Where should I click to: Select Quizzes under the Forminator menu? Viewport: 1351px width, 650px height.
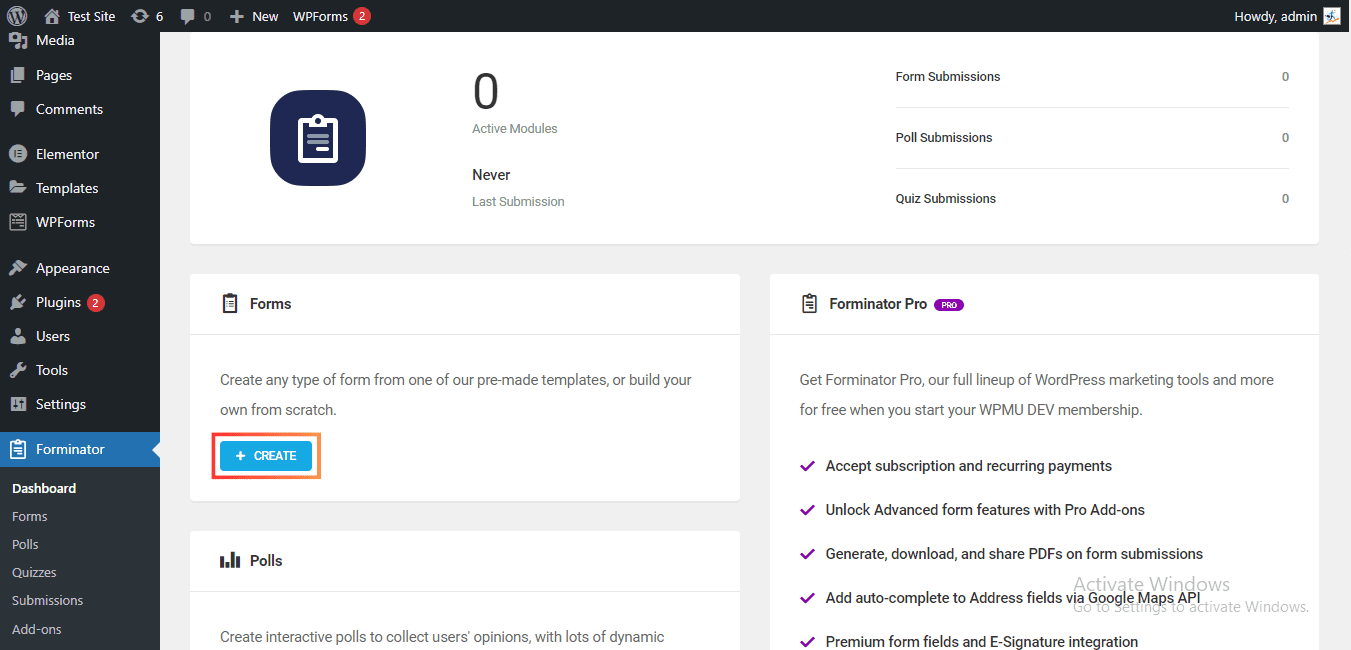click(x=34, y=572)
